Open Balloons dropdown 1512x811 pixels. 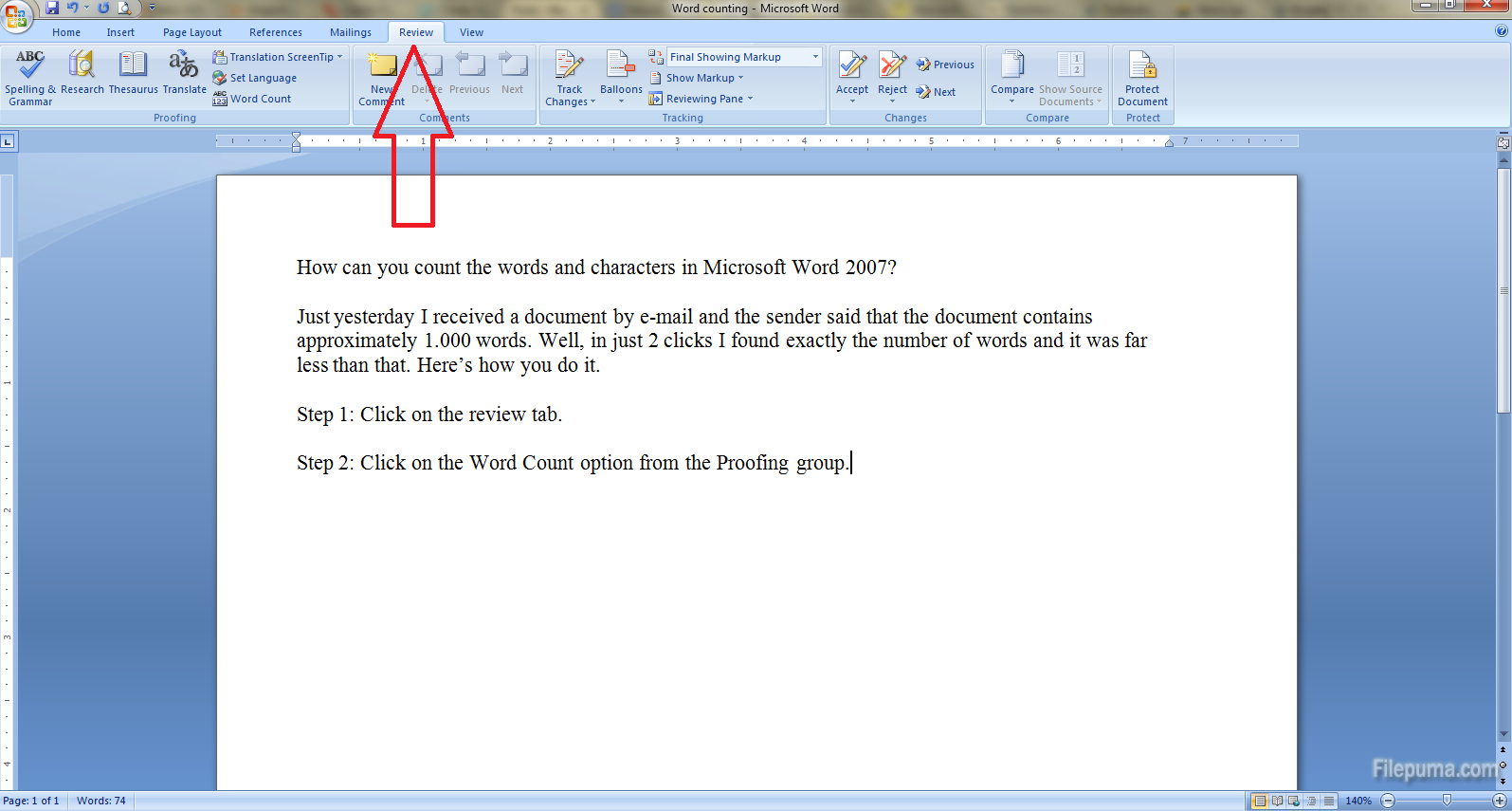[x=621, y=78]
